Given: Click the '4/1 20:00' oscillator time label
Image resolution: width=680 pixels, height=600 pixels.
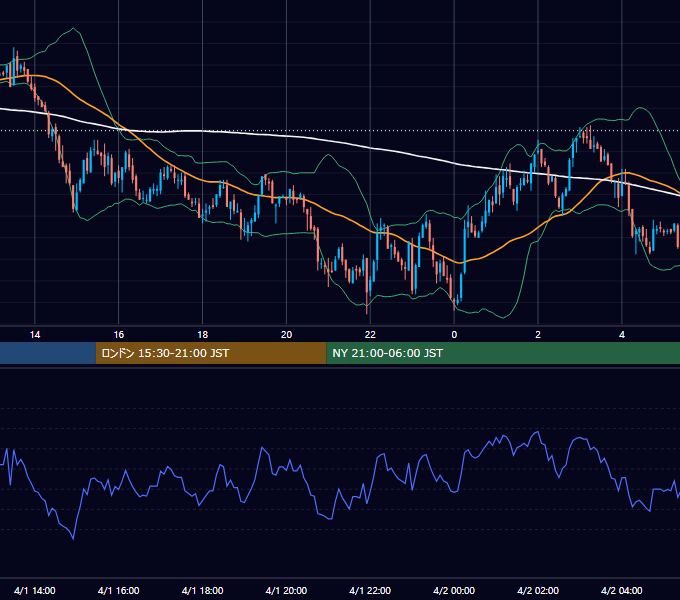Looking at the screenshot, I should click(x=286, y=590).
